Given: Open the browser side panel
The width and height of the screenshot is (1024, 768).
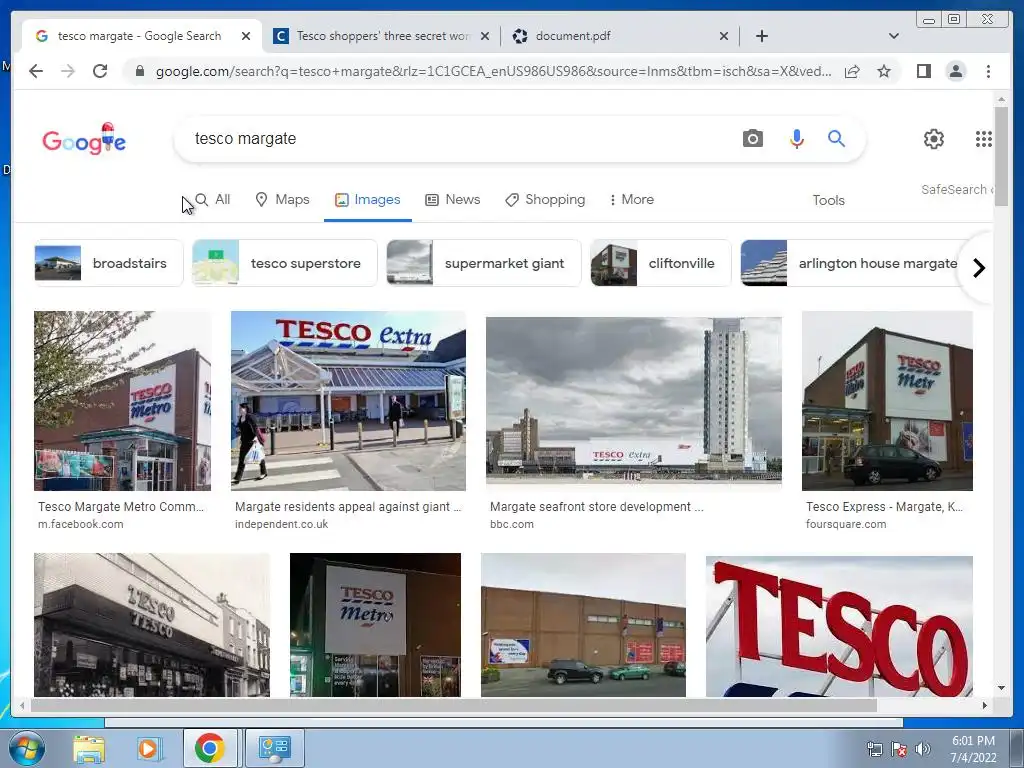Looking at the screenshot, I should tap(923, 71).
